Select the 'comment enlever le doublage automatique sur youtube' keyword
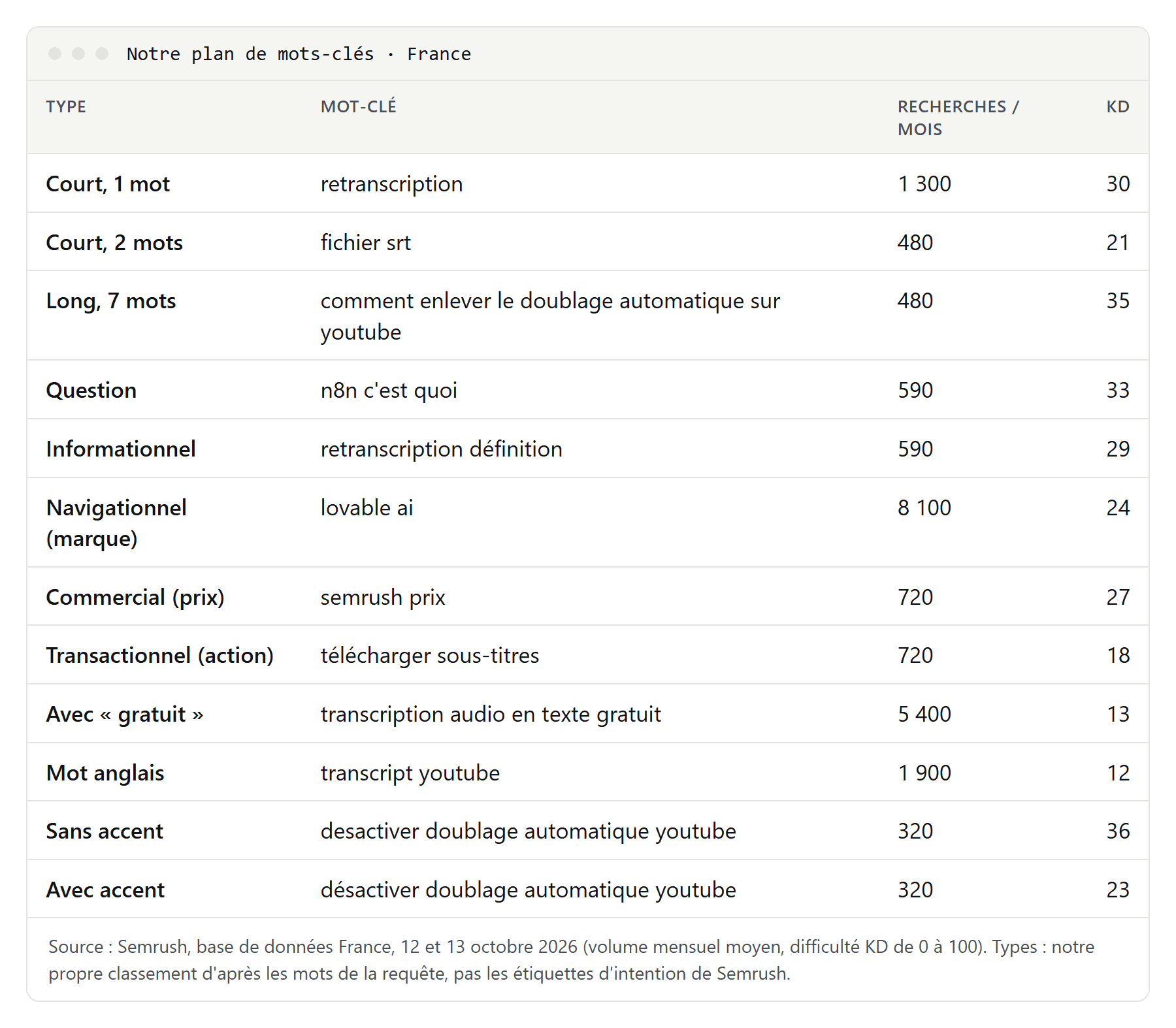 click(x=550, y=316)
